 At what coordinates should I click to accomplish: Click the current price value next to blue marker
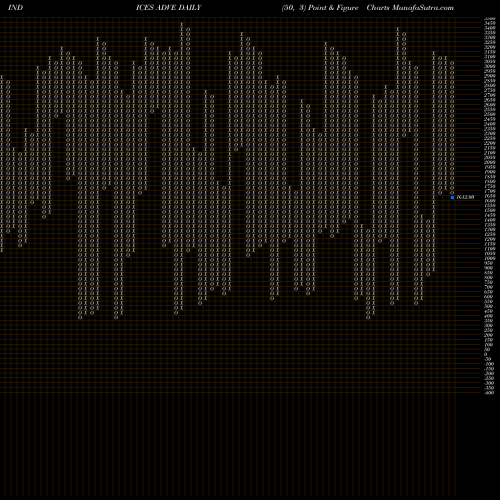(465, 197)
